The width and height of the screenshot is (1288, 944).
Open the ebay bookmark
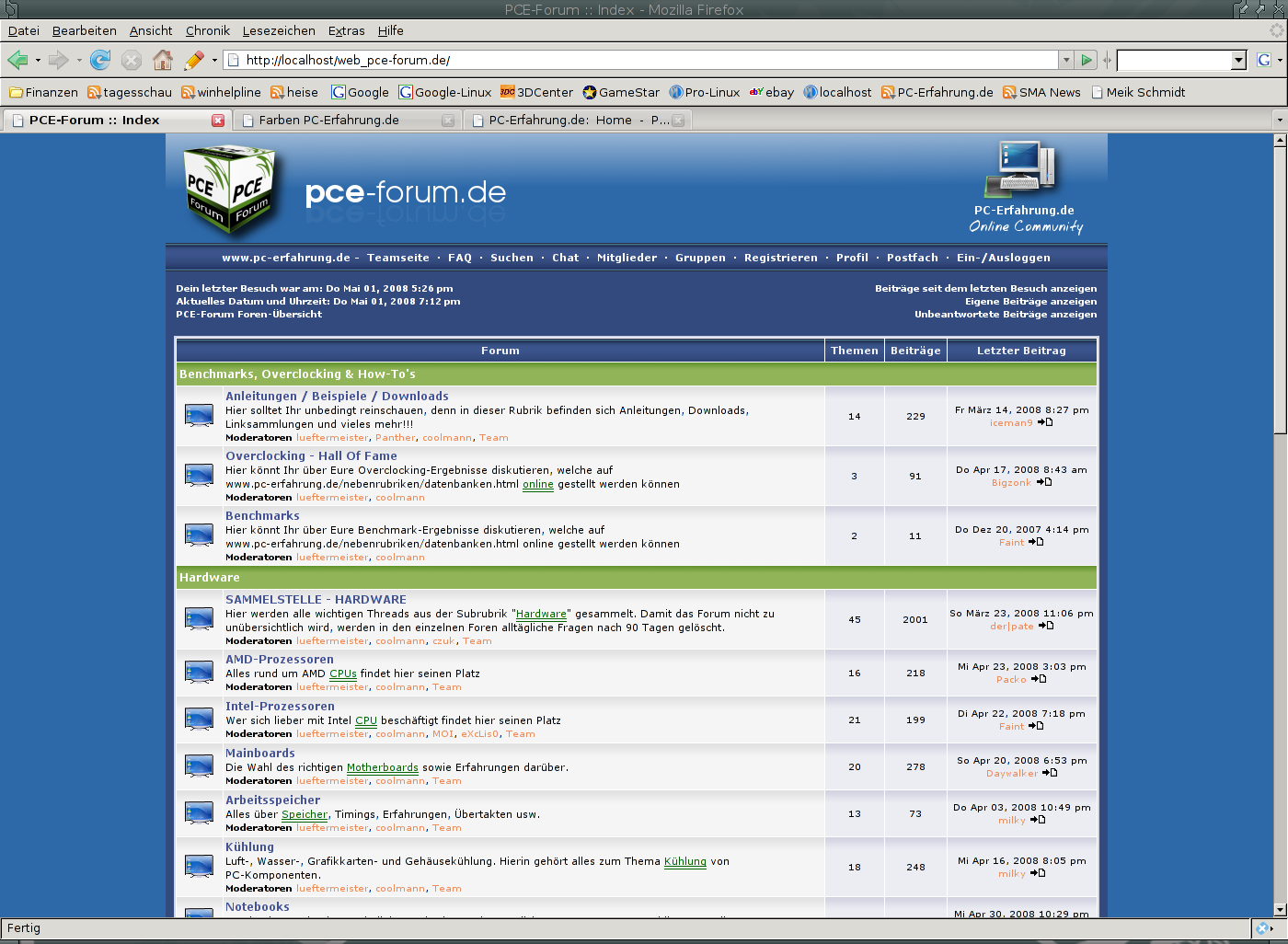point(771,93)
